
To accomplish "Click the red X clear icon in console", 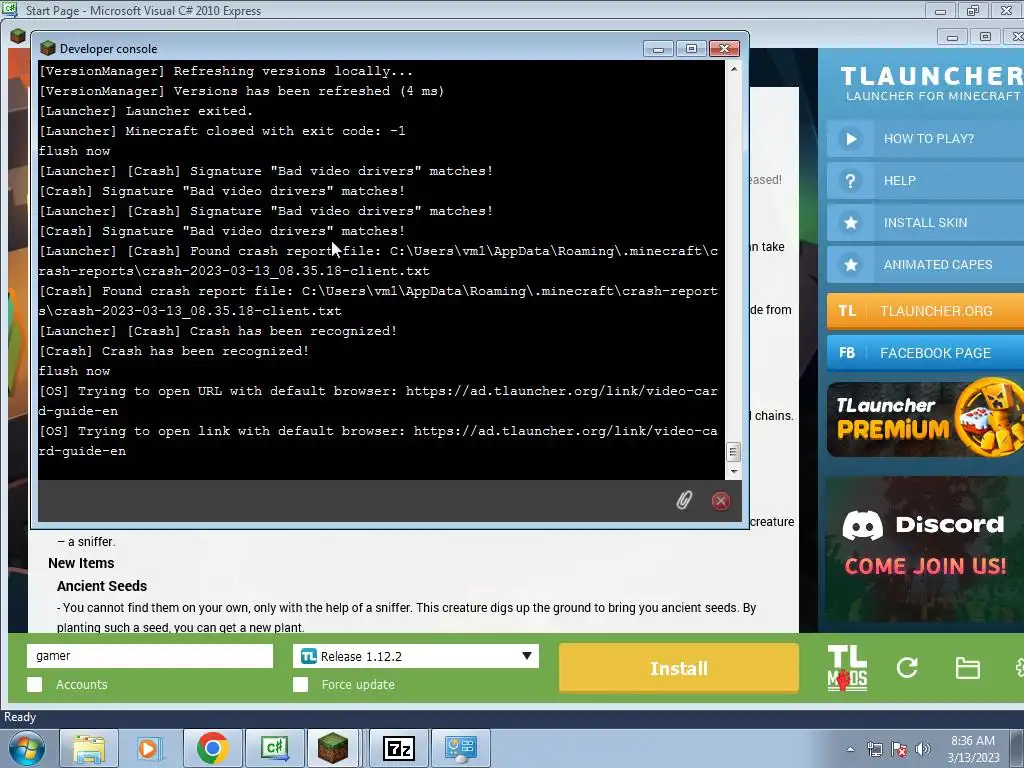I will pyautogui.click(x=721, y=501).
